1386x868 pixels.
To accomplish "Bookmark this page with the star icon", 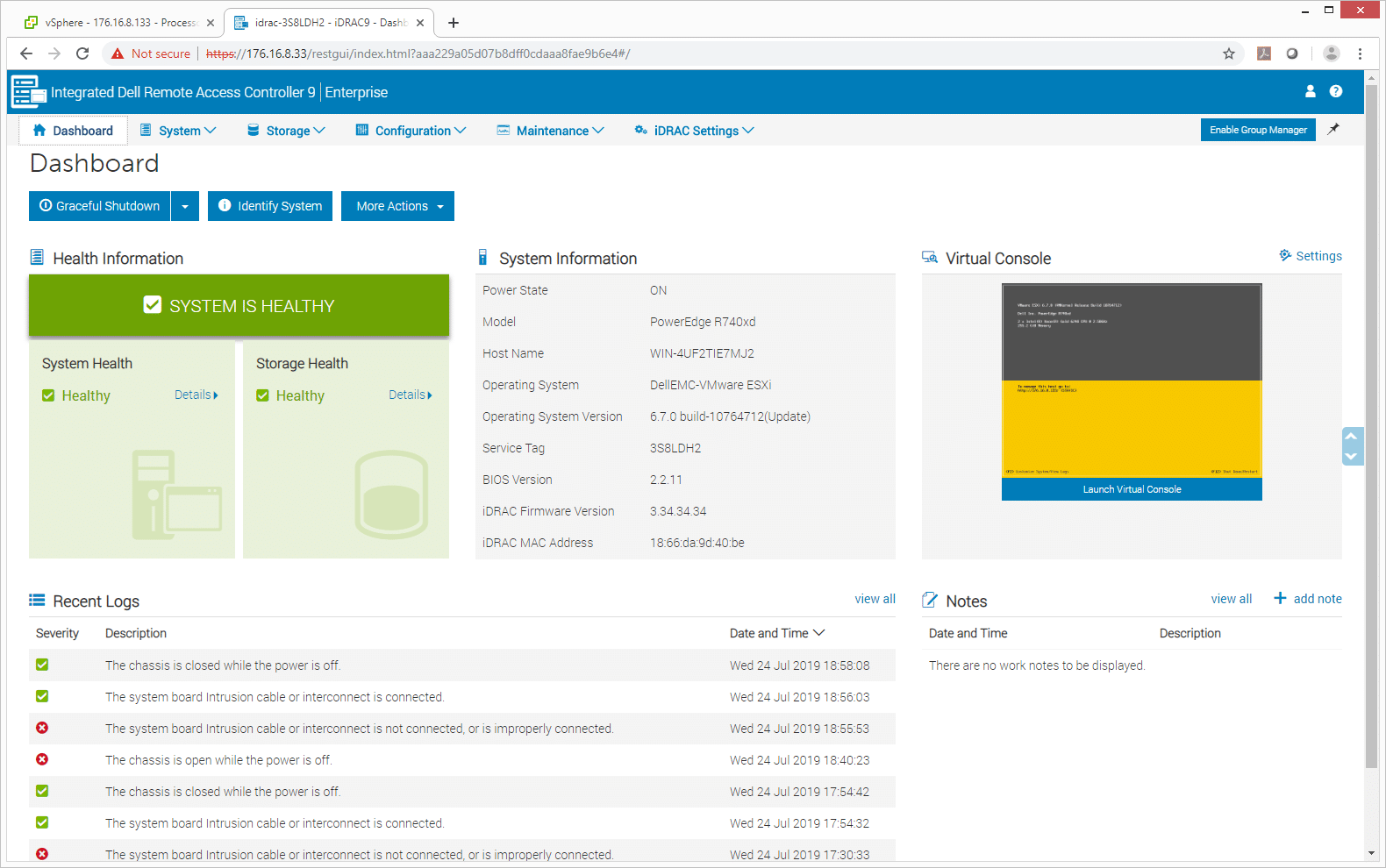I will 1229,53.
